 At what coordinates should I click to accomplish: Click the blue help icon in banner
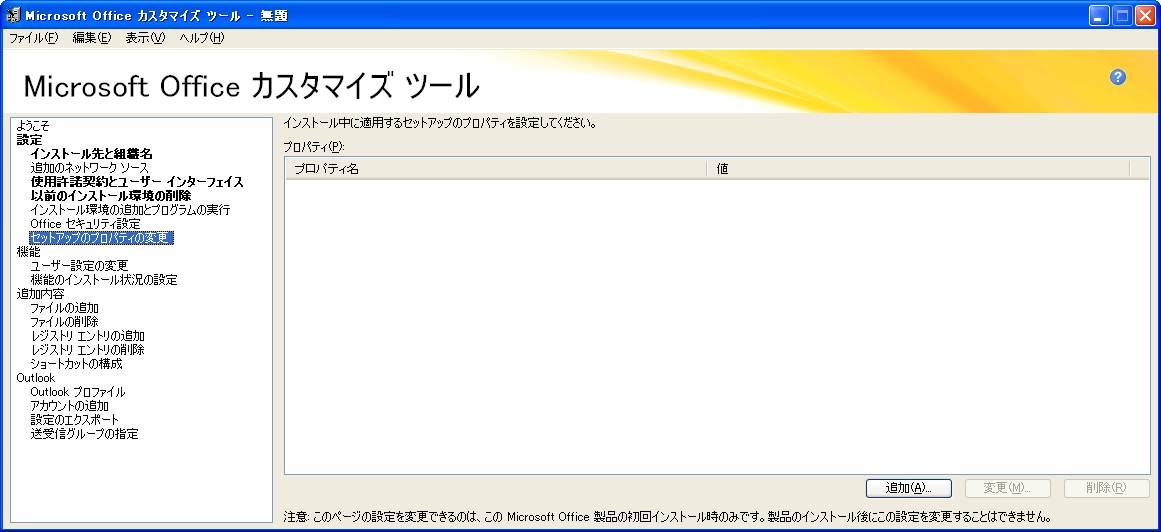1118,77
